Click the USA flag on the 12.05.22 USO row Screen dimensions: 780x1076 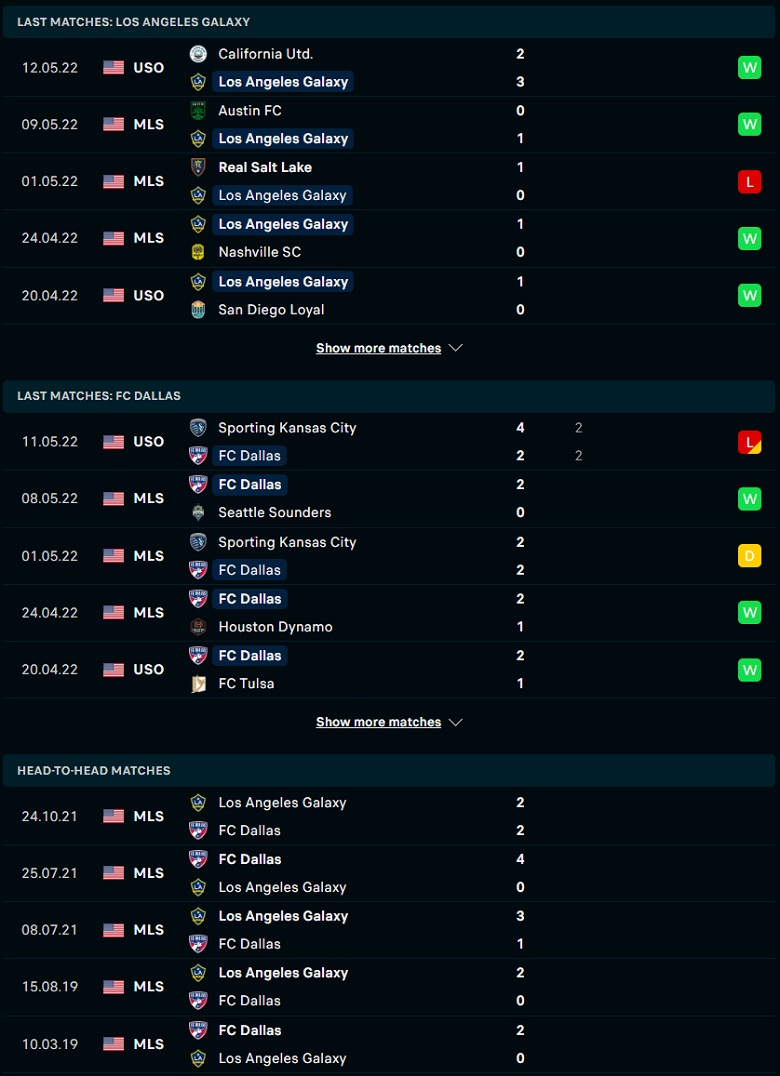(113, 67)
